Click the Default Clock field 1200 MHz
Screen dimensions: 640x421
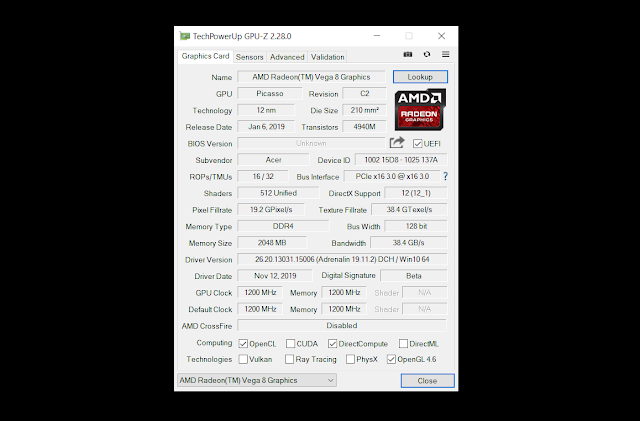click(x=260, y=309)
